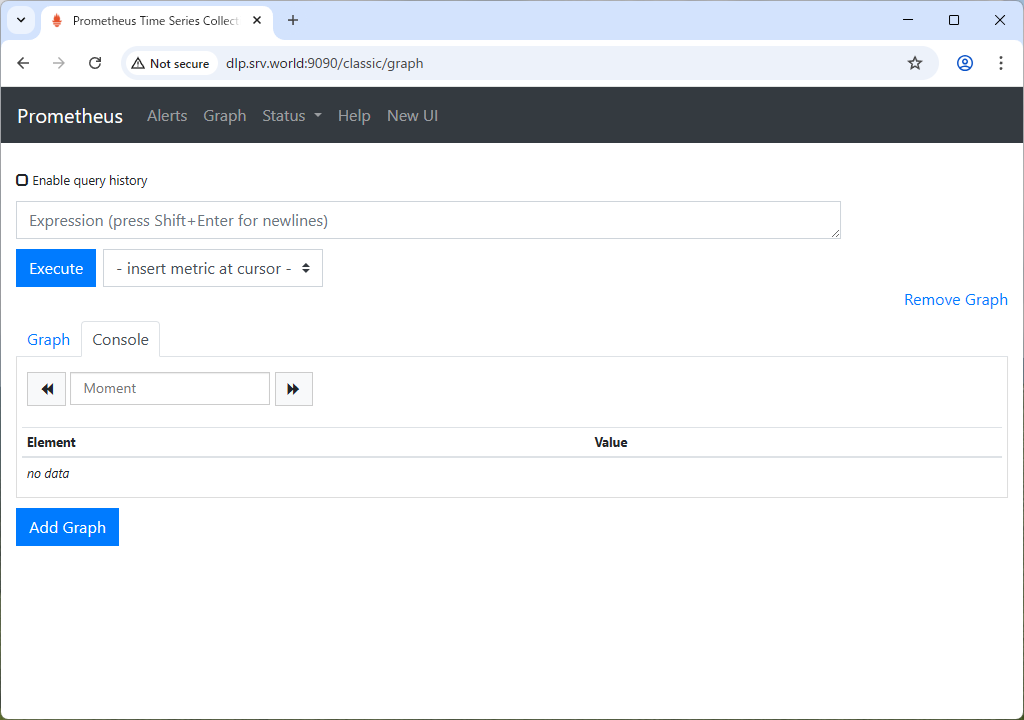The height and width of the screenshot is (720, 1024).
Task: Open the insert metric at cursor dropdown
Action: [x=213, y=268]
